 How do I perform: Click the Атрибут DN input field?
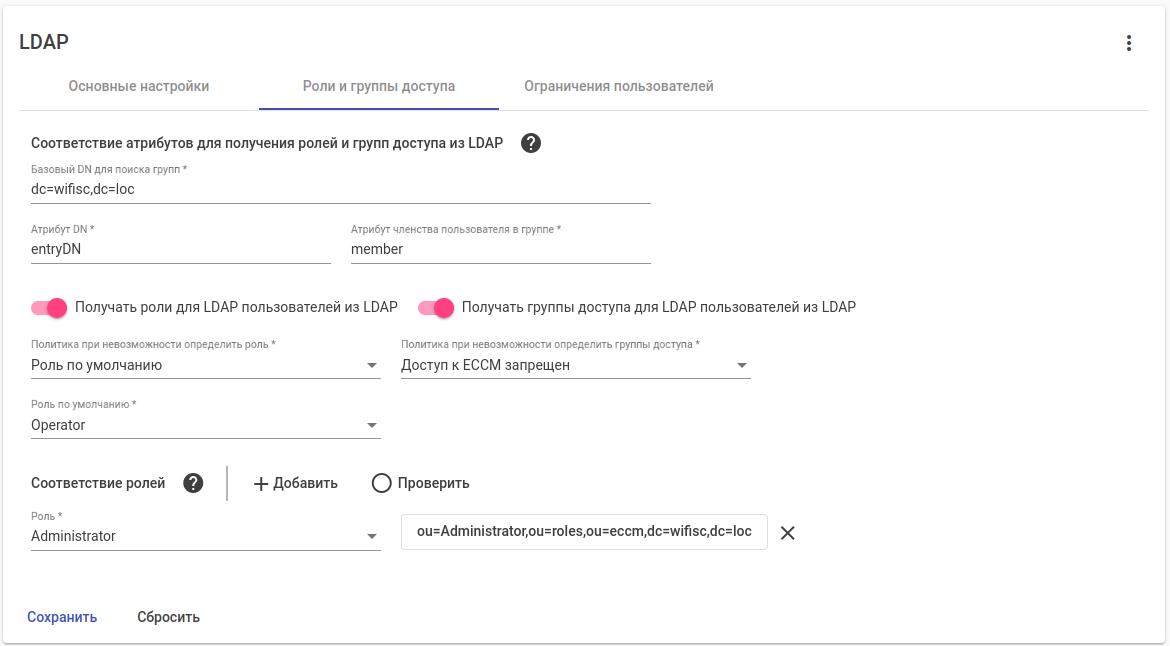click(180, 250)
